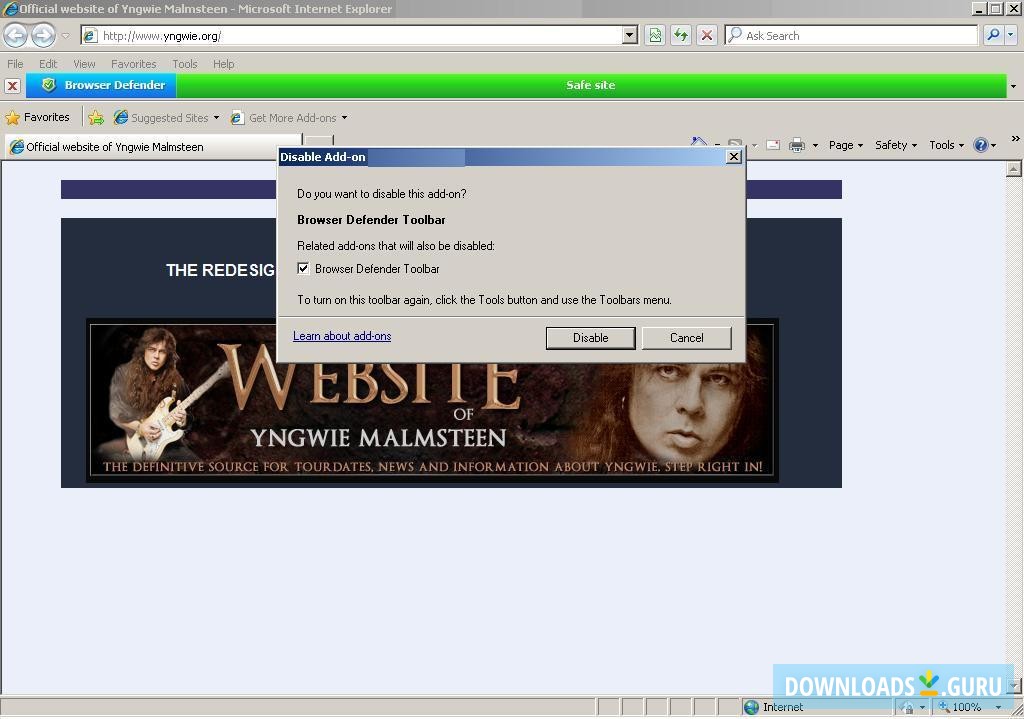Open the Edit menu

pyautogui.click(x=48, y=64)
